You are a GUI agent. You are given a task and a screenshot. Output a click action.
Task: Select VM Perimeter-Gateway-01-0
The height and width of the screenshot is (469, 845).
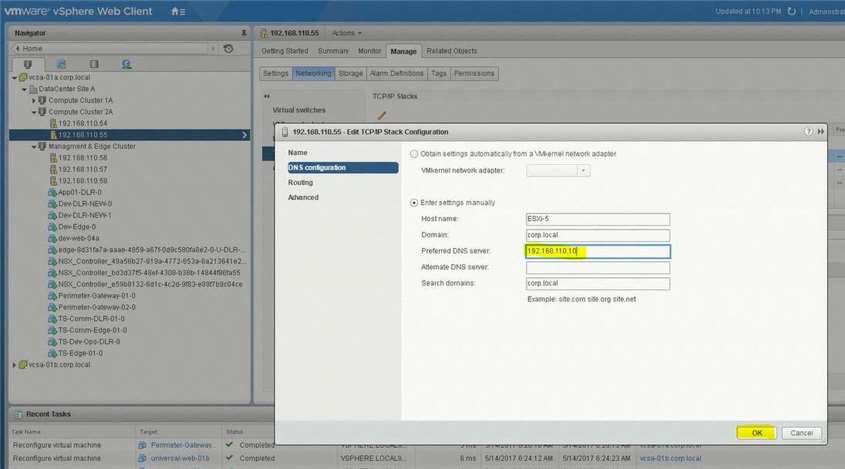tap(96, 296)
